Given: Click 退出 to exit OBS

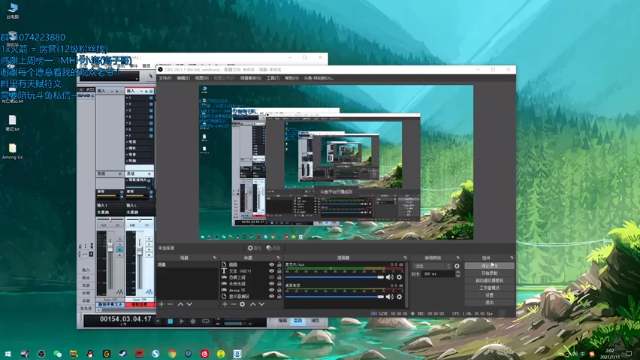Looking at the screenshot, I should 489,302.
